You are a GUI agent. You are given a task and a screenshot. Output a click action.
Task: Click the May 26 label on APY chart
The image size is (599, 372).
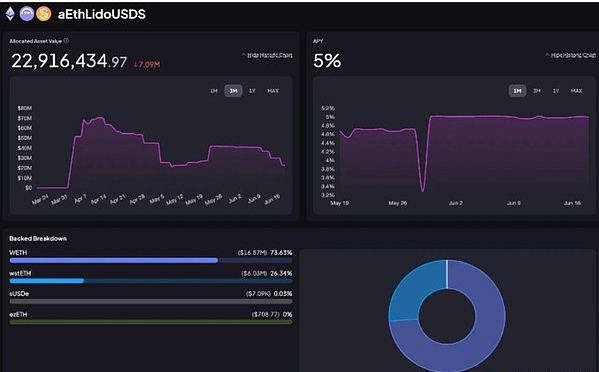tap(398, 203)
